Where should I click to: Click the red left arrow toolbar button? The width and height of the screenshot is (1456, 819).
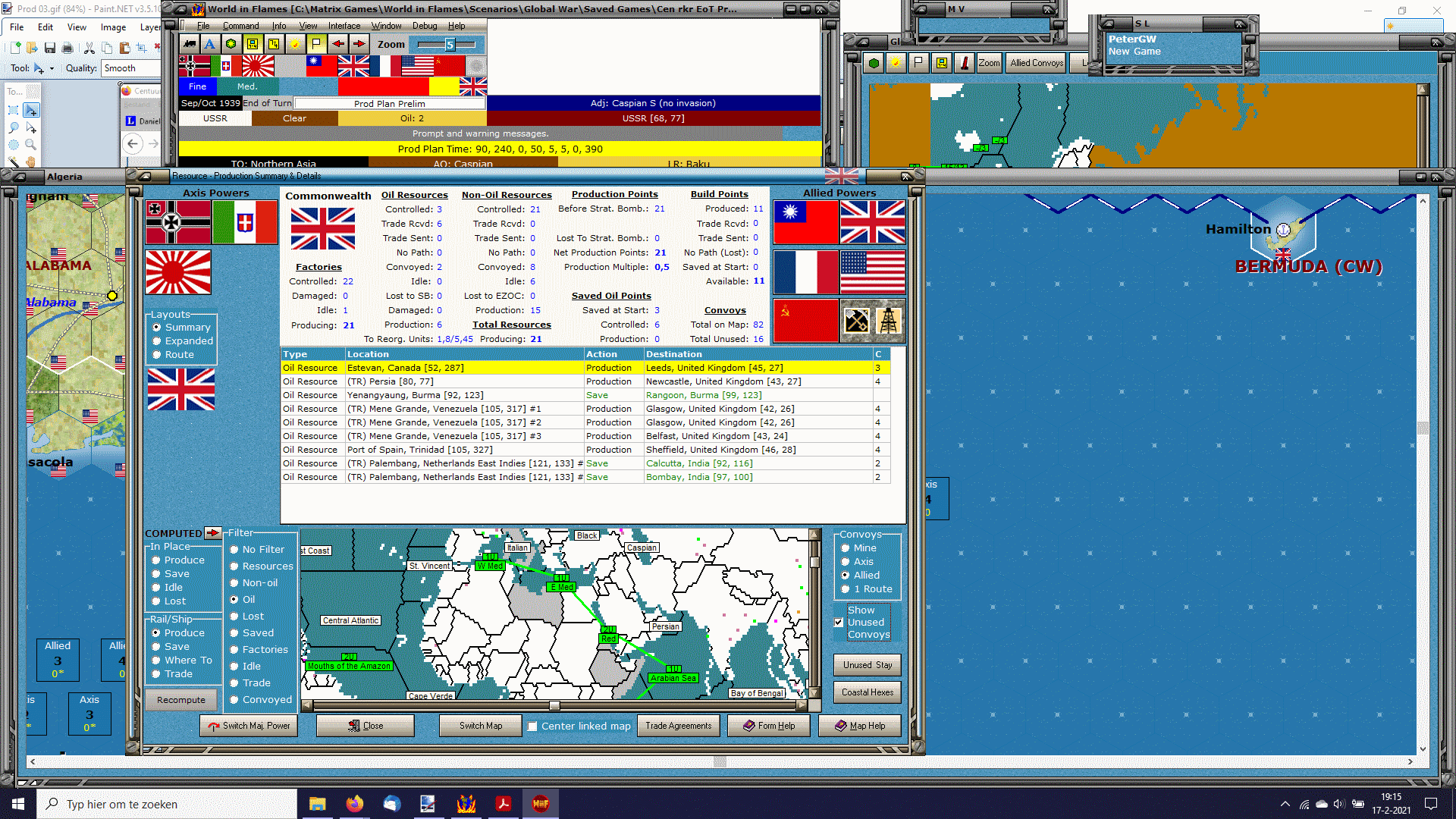(337, 44)
